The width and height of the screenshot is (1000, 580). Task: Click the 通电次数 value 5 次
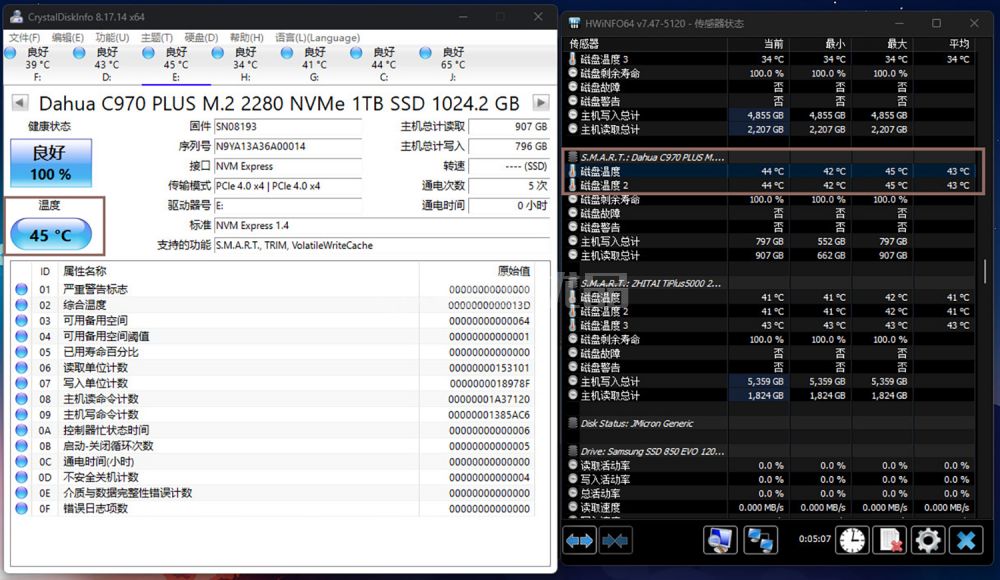coord(508,186)
